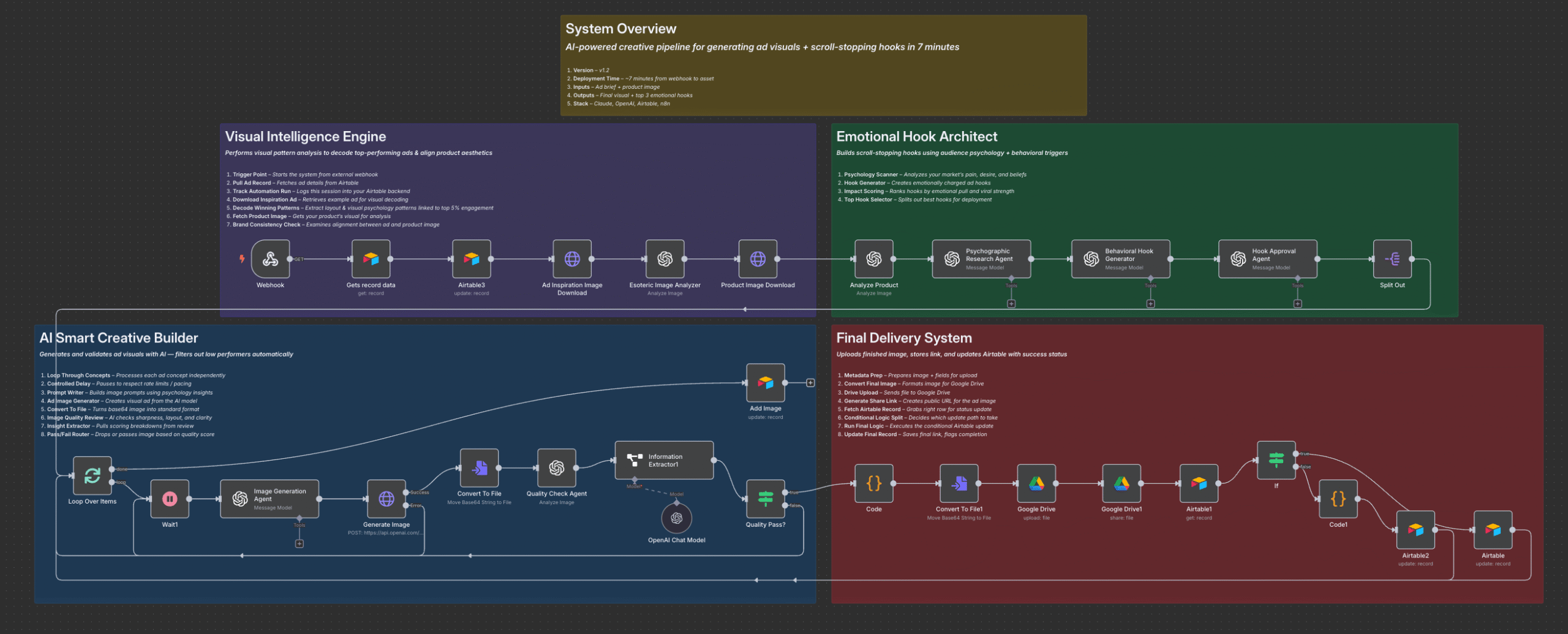Add tool under Image Generation Agent
Screen dimensions: 1568x634
[x=299, y=543]
